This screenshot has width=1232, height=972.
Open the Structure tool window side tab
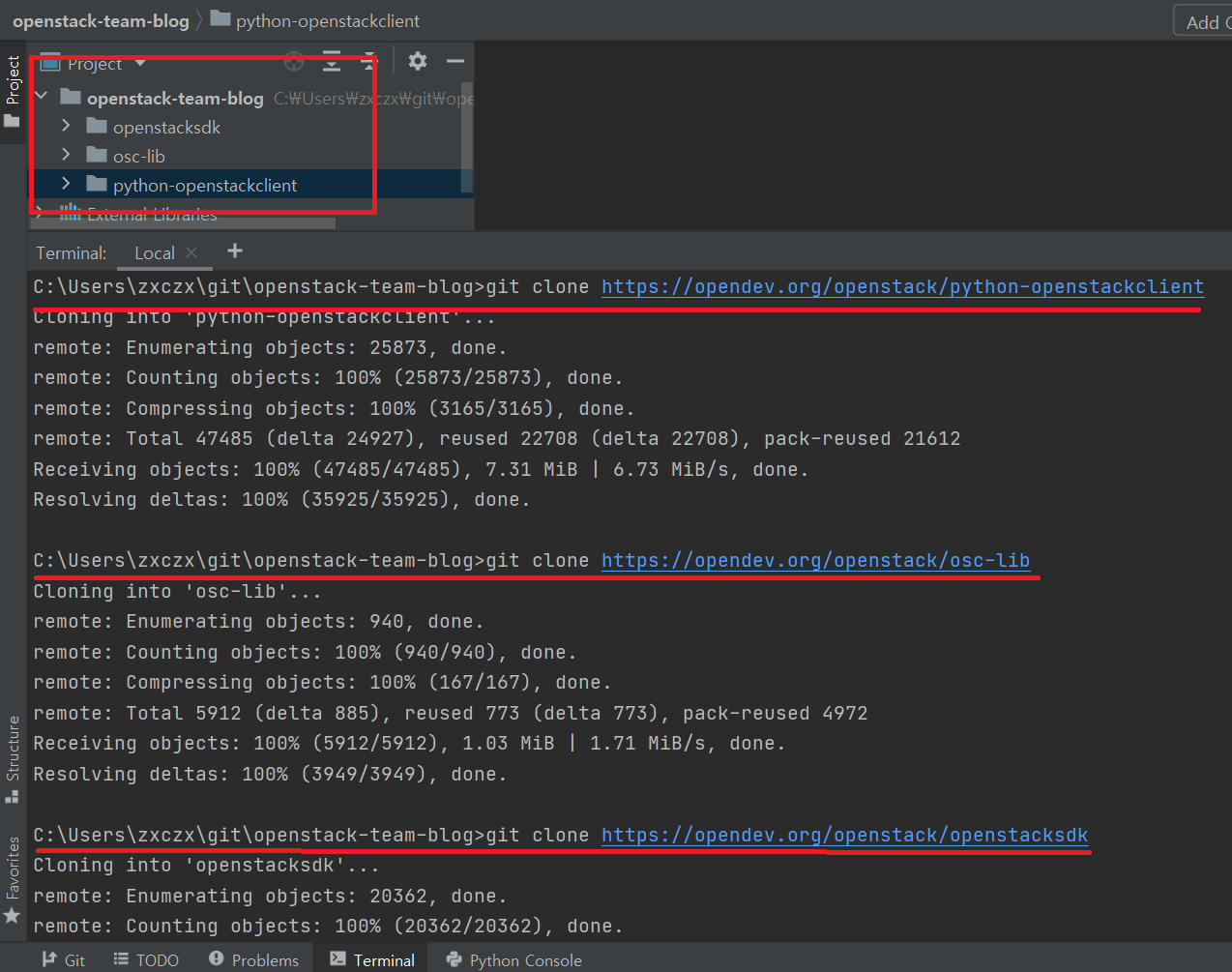click(x=13, y=759)
